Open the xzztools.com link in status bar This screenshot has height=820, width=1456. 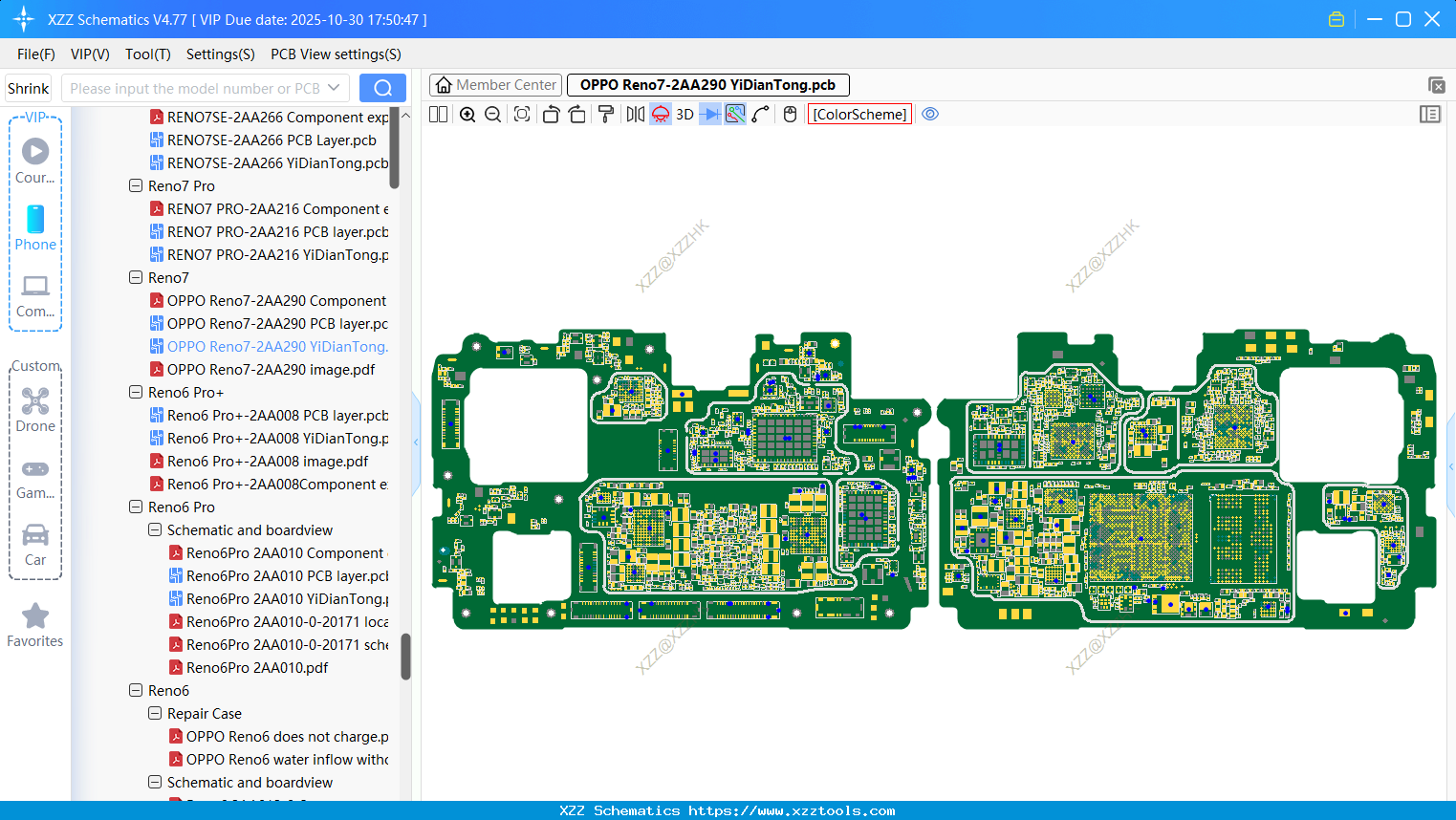tap(792, 810)
